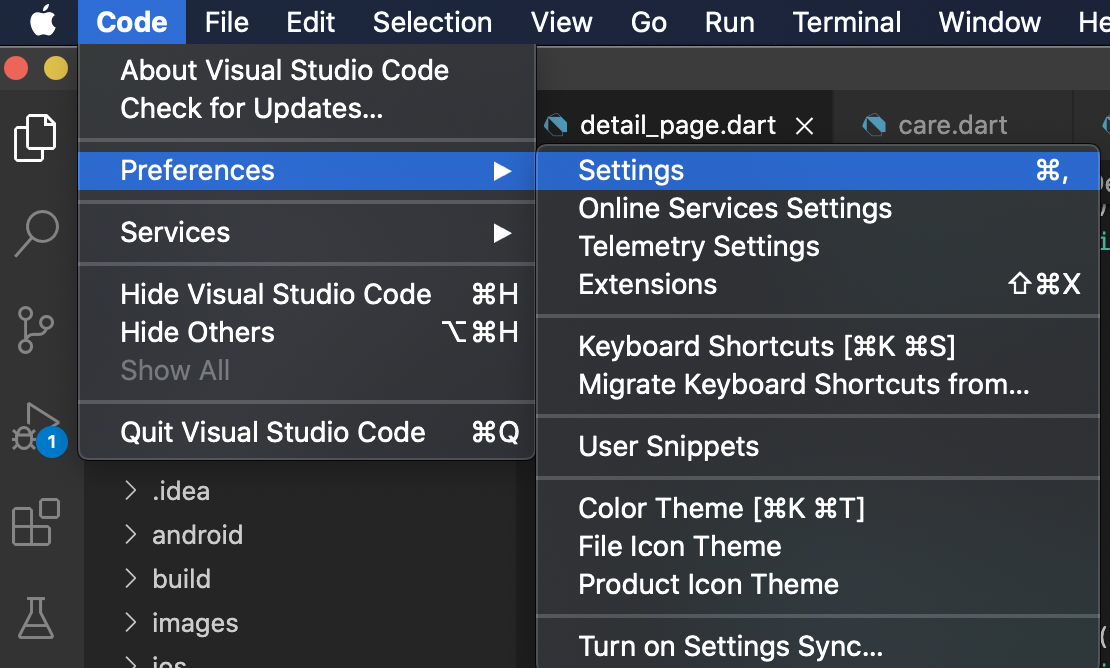Choose Check for Updates
This screenshot has width=1110, height=668.
pos(307,108)
